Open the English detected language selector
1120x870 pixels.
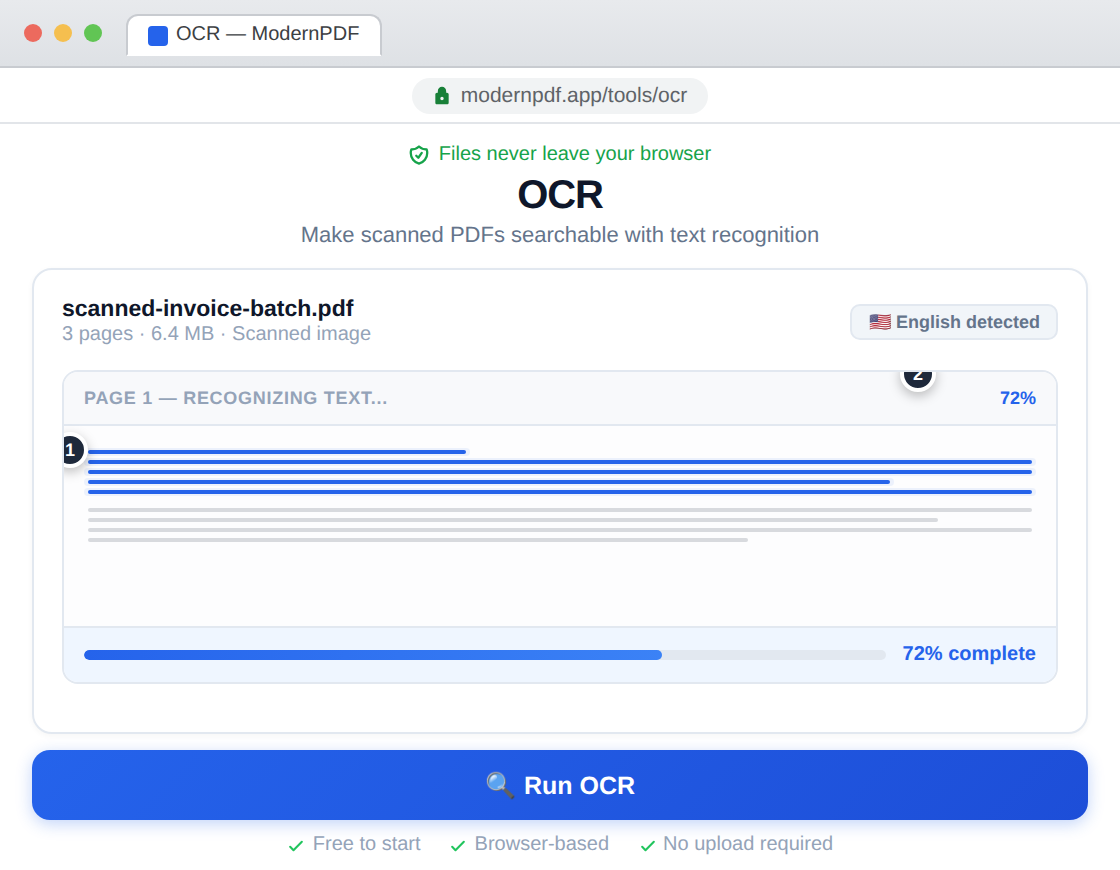coord(953,321)
